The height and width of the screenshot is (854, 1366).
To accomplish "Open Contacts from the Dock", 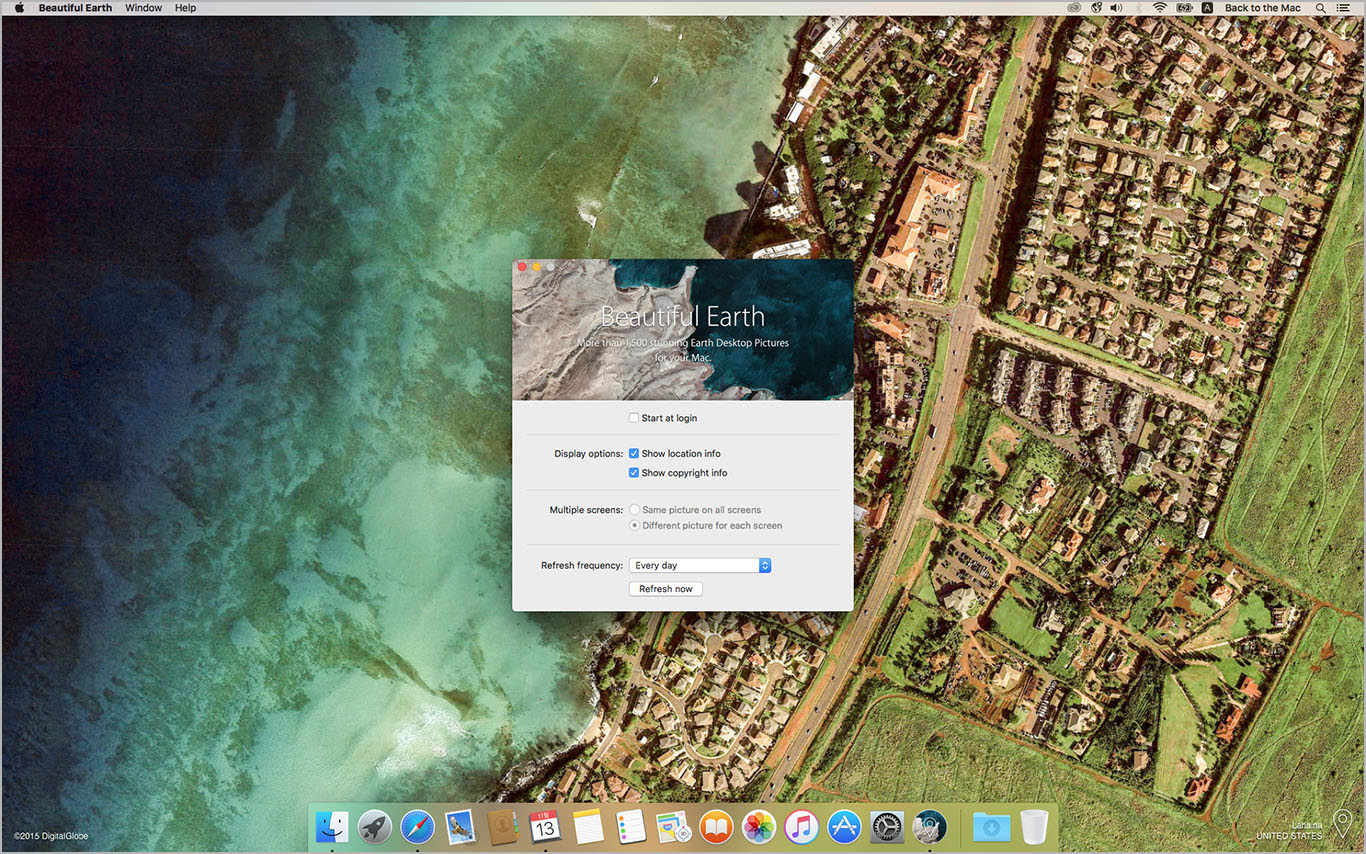I will [x=502, y=827].
